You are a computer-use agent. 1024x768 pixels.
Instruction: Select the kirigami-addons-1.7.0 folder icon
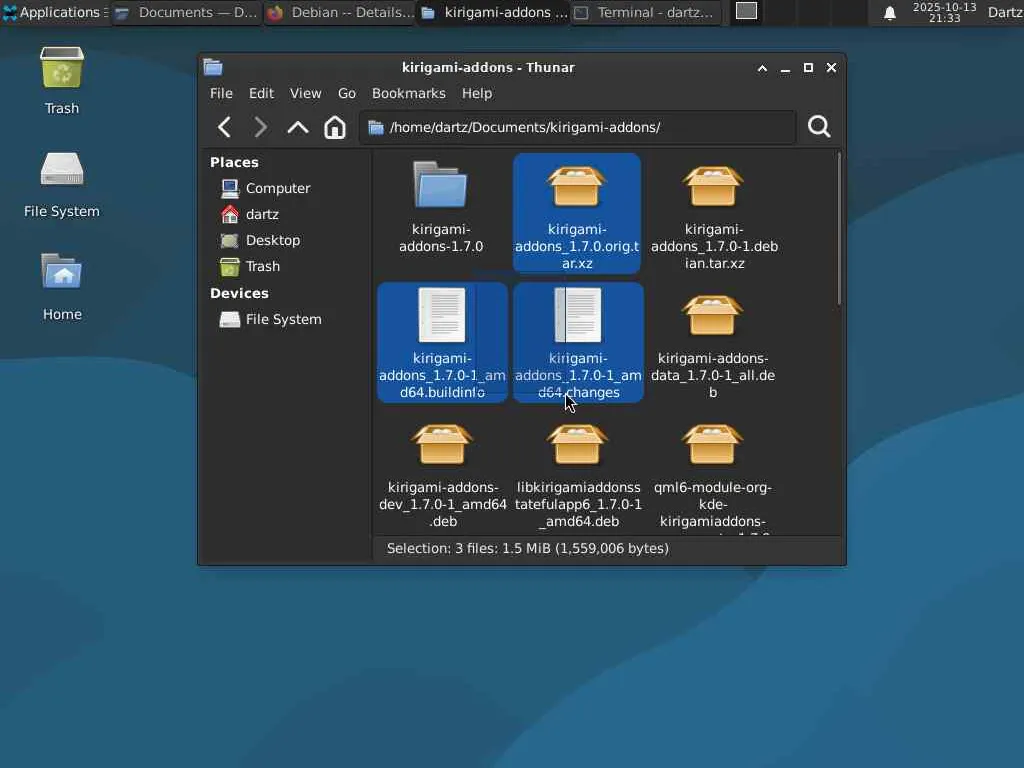click(441, 185)
